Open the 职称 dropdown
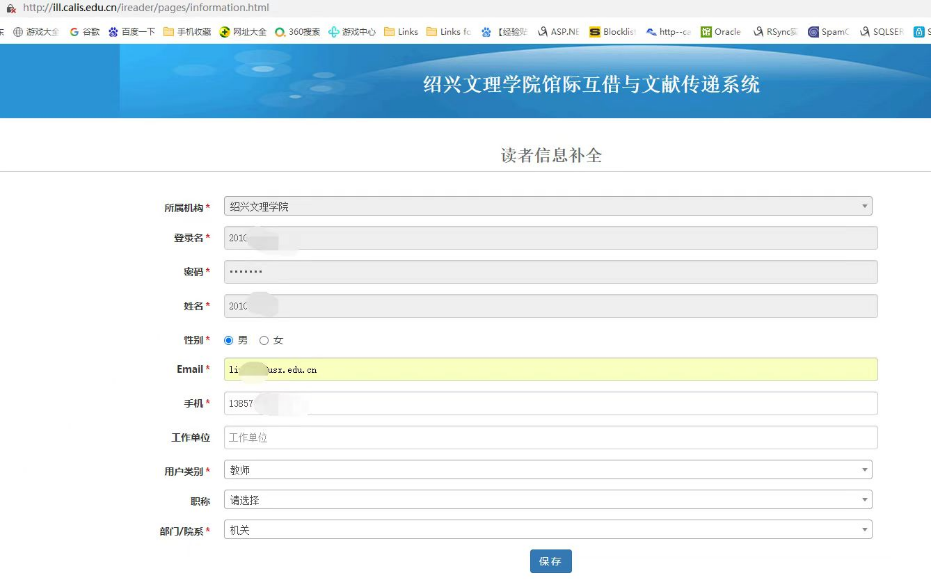This screenshot has height=587, width=931. click(x=548, y=500)
